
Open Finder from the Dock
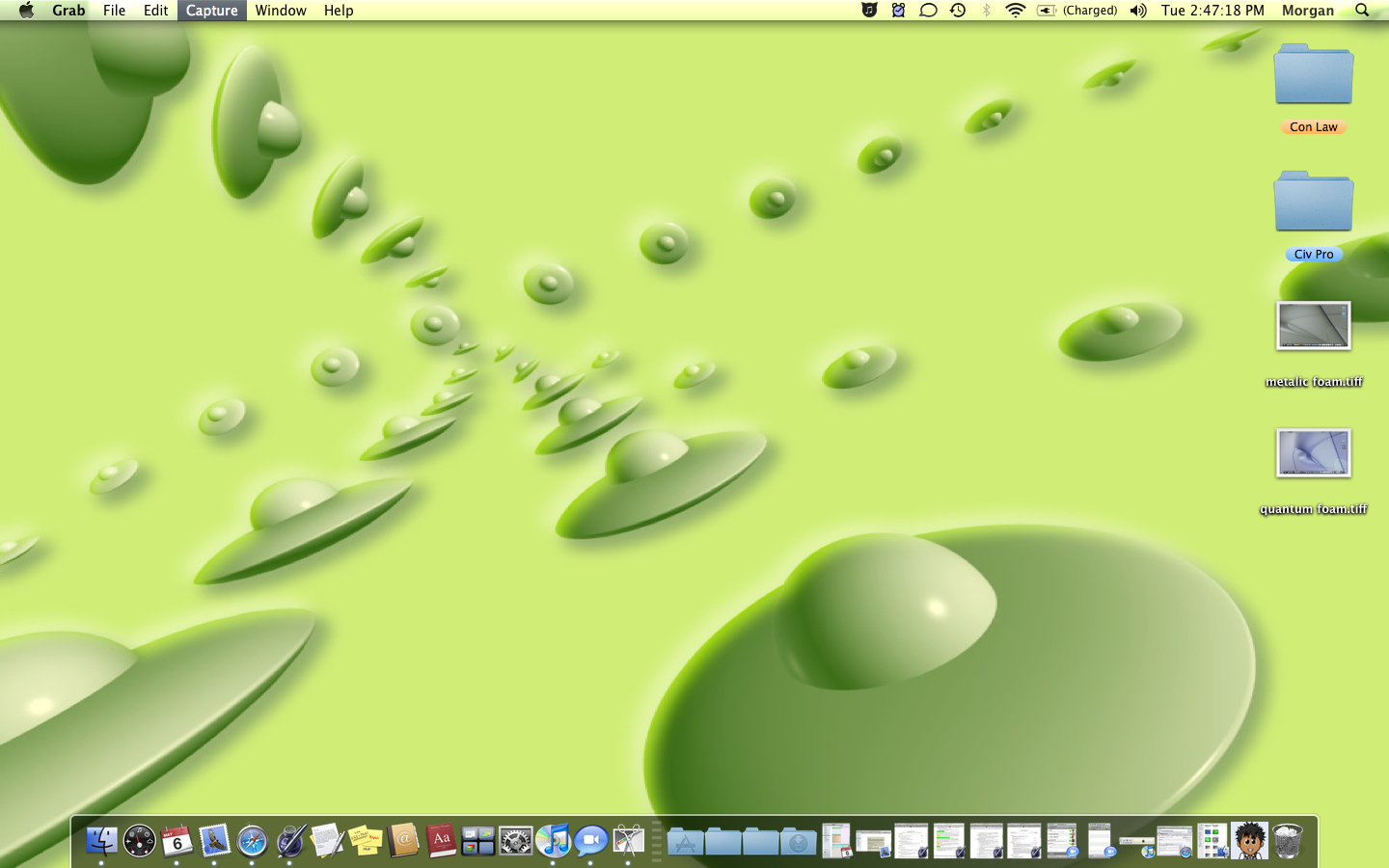click(101, 841)
